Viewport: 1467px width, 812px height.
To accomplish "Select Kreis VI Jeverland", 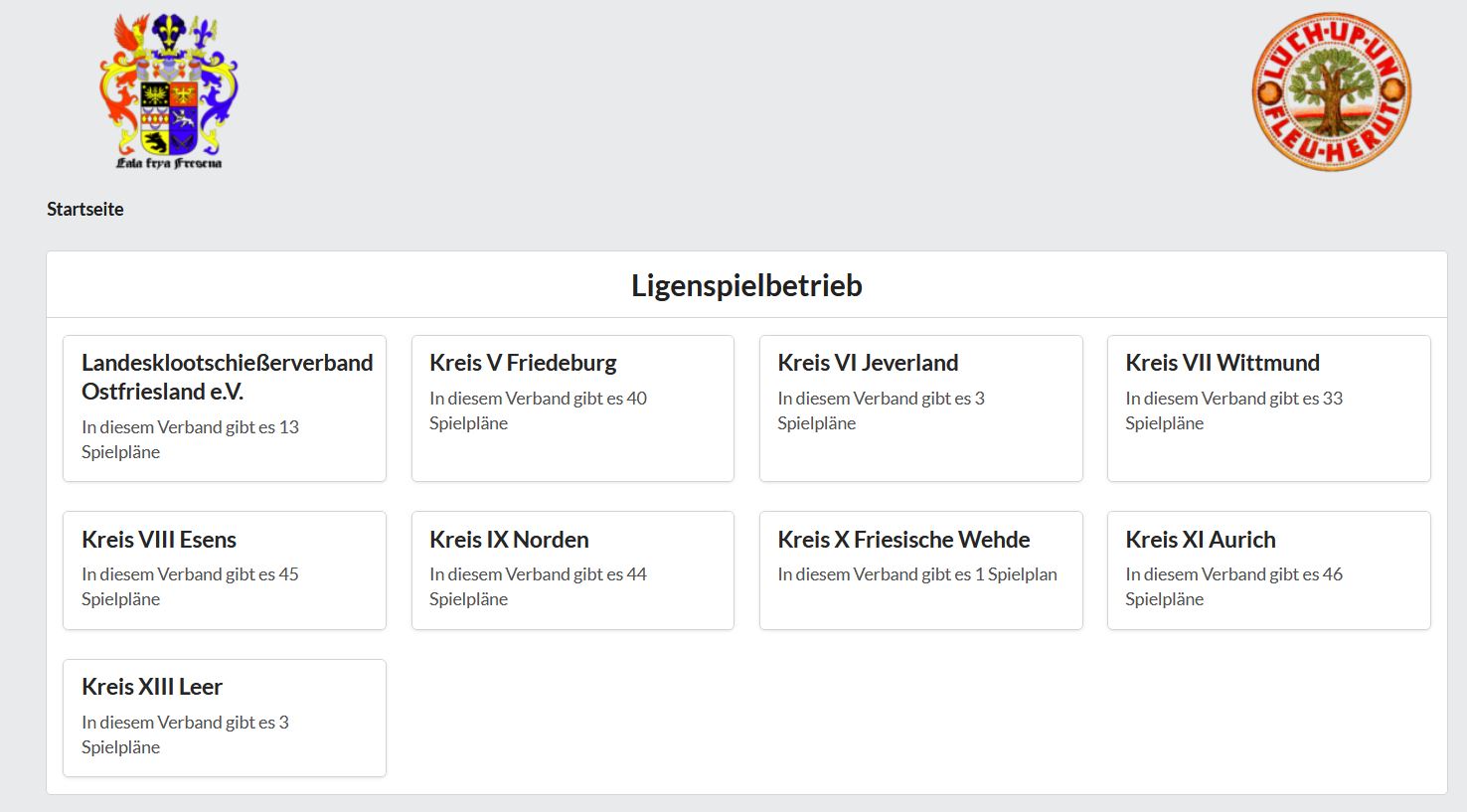I will (x=868, y=363).
